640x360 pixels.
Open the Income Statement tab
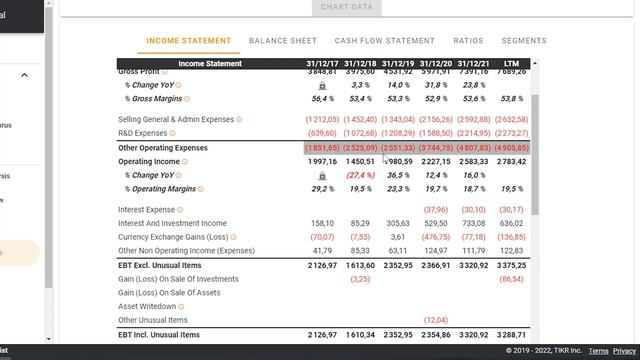pyautogui.click(x=189, y=41)
